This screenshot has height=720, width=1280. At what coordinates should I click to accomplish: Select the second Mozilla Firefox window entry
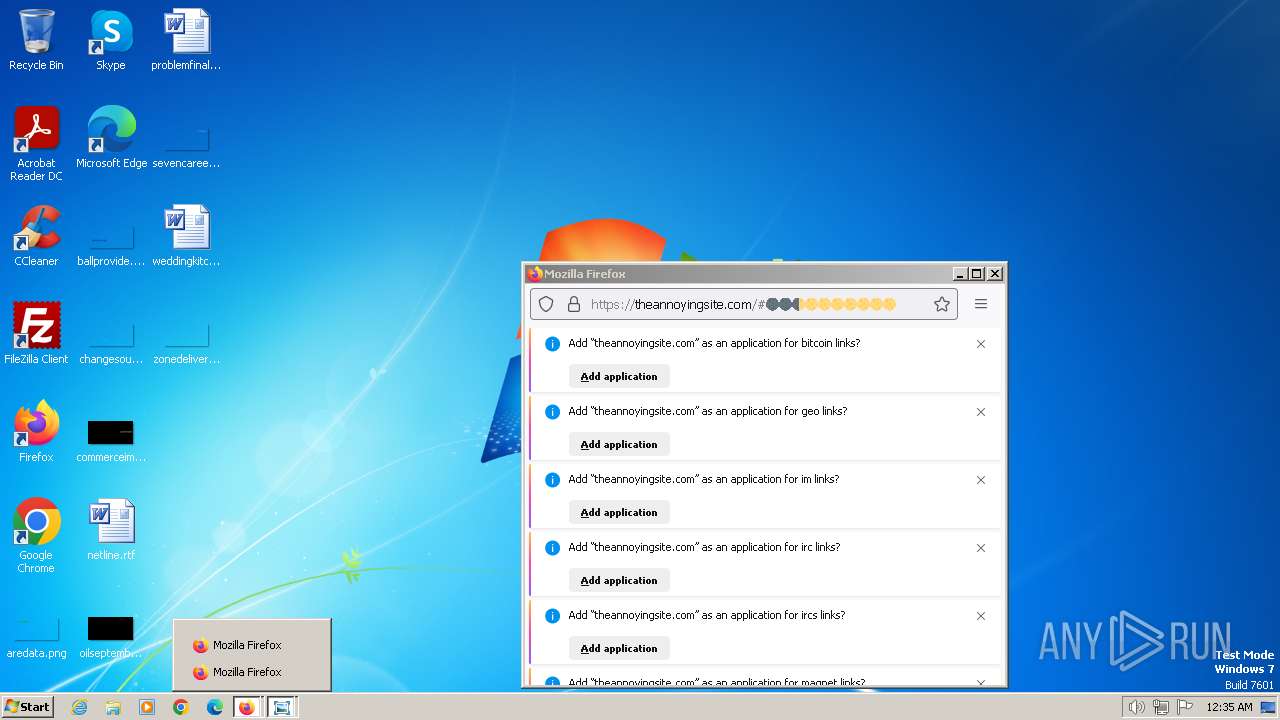tap(252, 673)
